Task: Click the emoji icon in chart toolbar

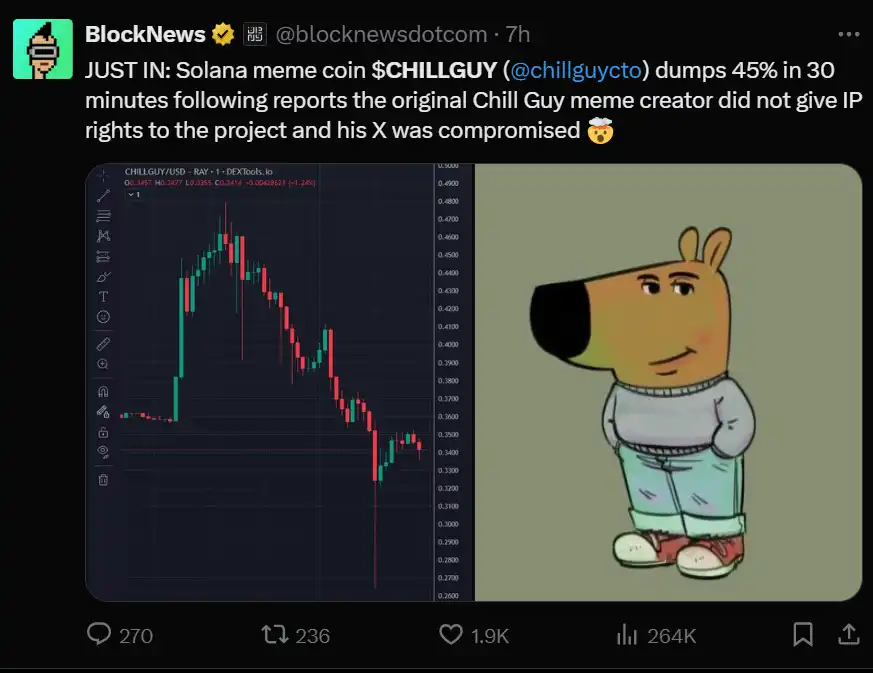Action: pyautogui.click(x=103, y=317)
